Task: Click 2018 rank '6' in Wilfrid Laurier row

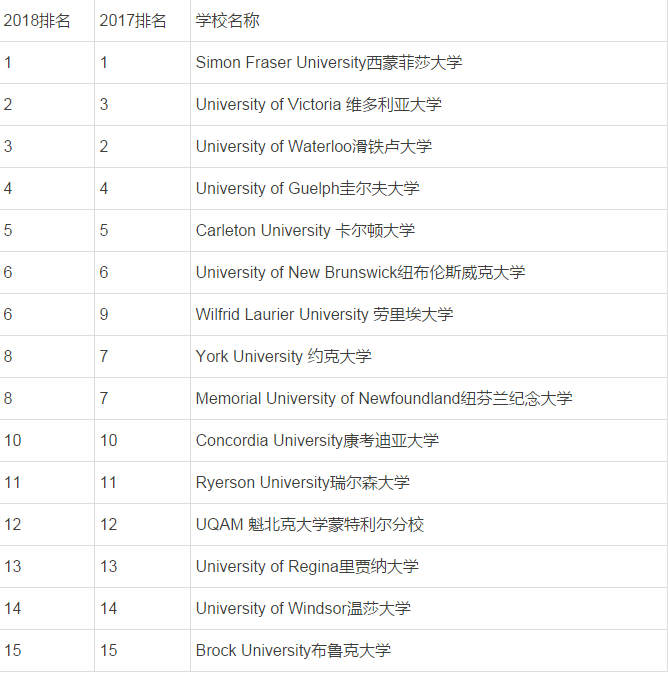Action: point(8,315)
